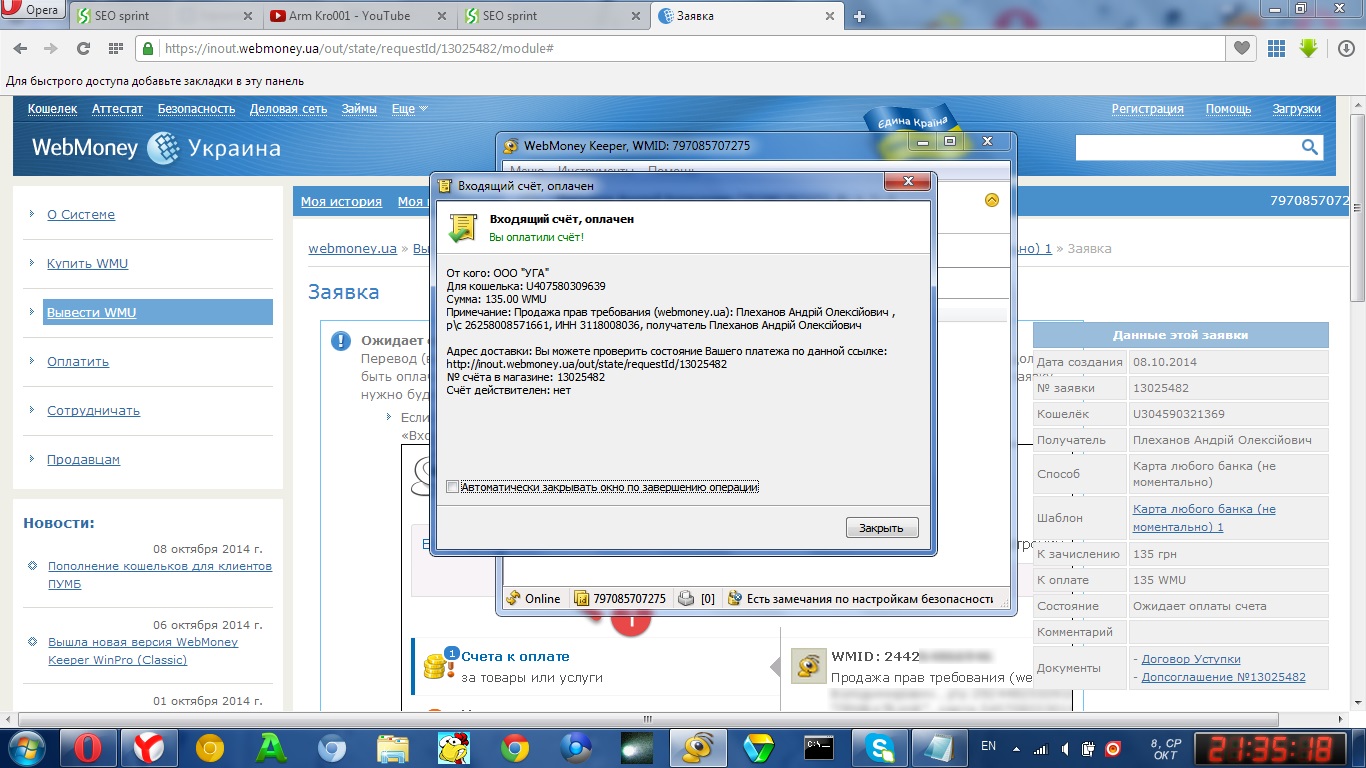Open Yandex browser from the taskbar

[x=150, y=747]
